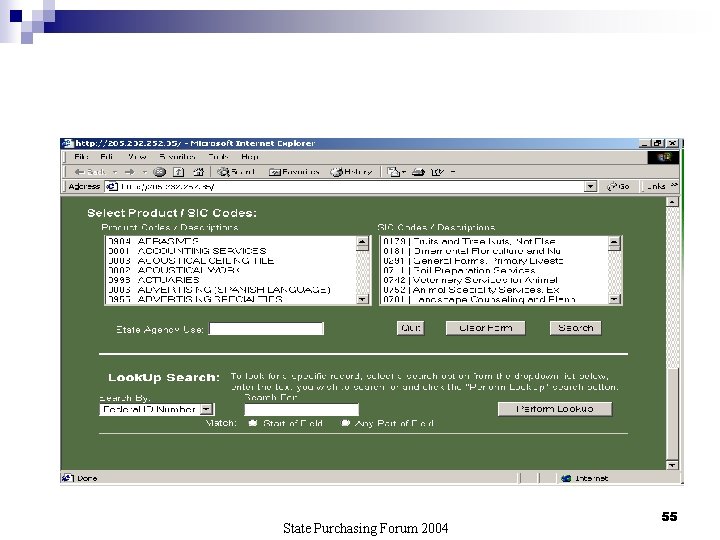Select SIC code Landscape Counseling and Planning
Image resolution: width=720 pixels, height=540 pixels.
pyautogui.click(x=495, y=299)
